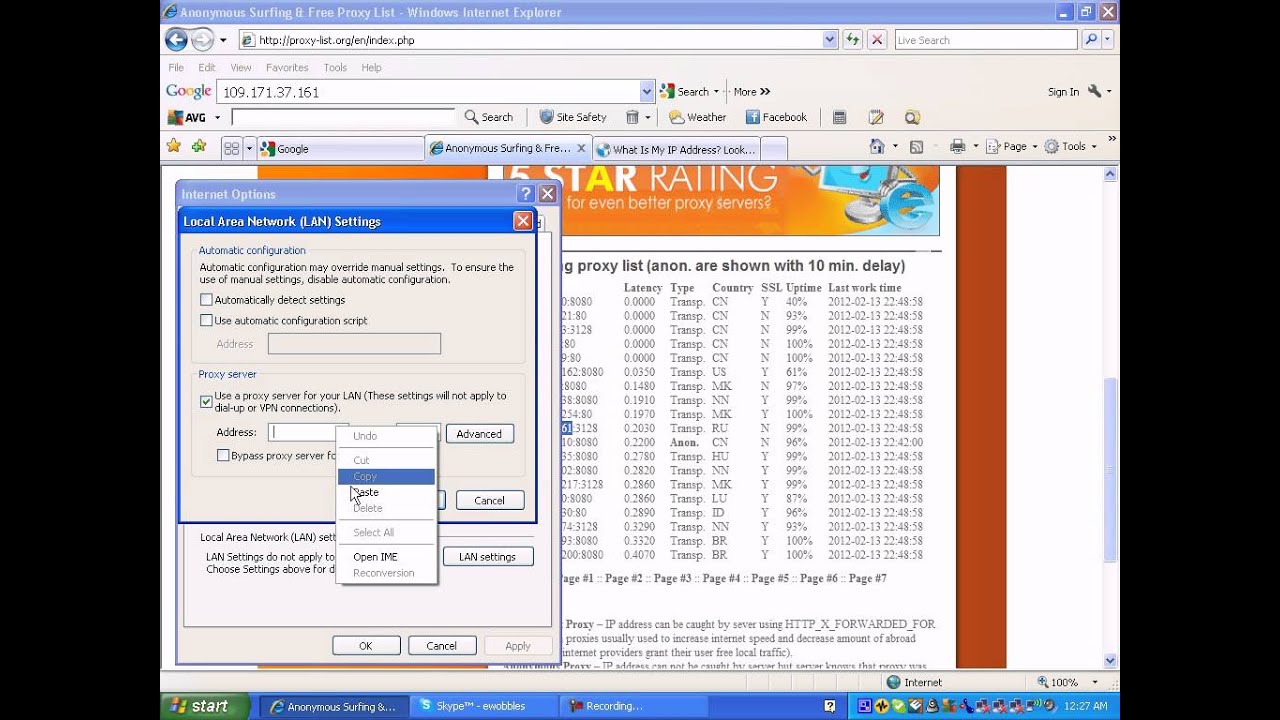
Task: Uncheck Use a proxy server for LAN
Action: tap(206, 401)
